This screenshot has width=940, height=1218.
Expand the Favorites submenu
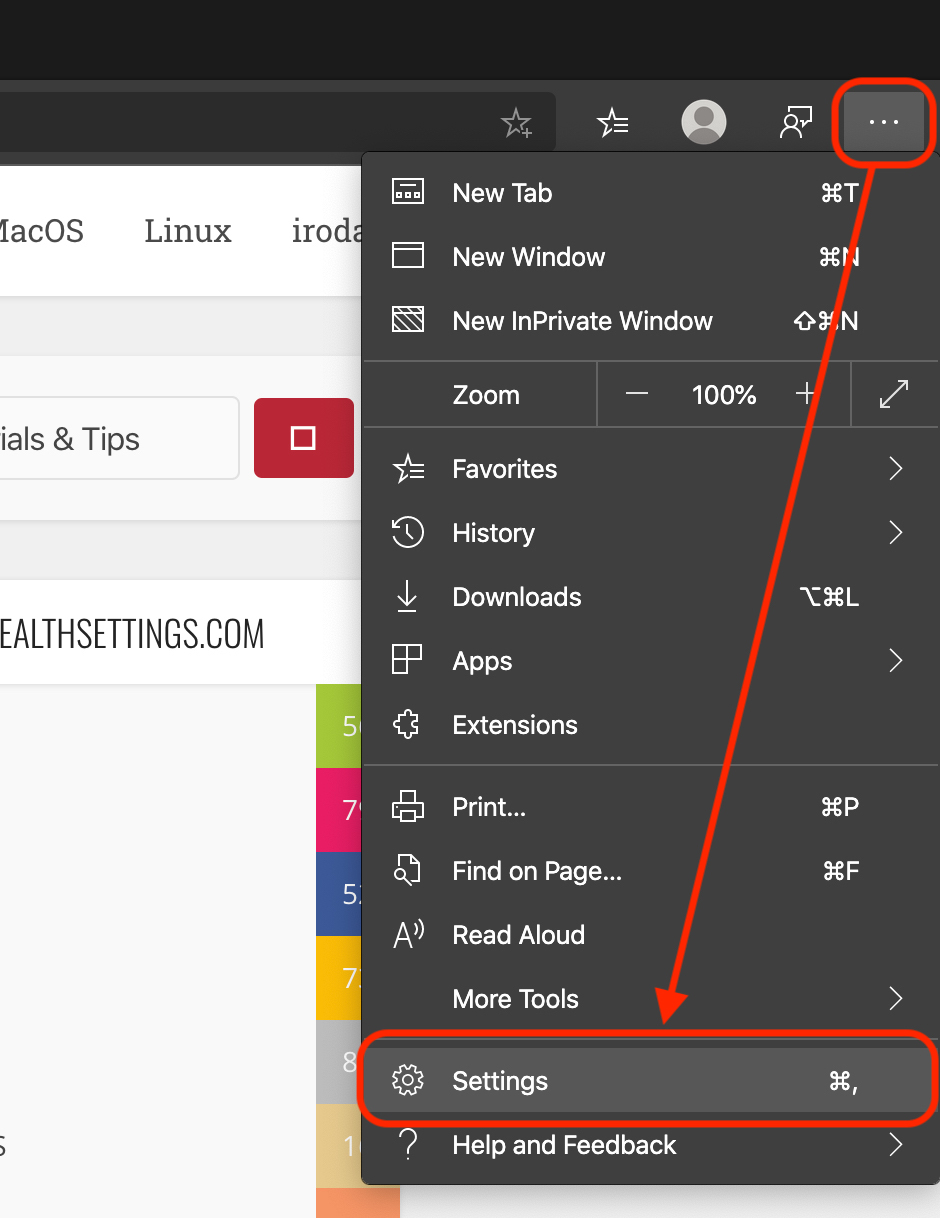895,469
